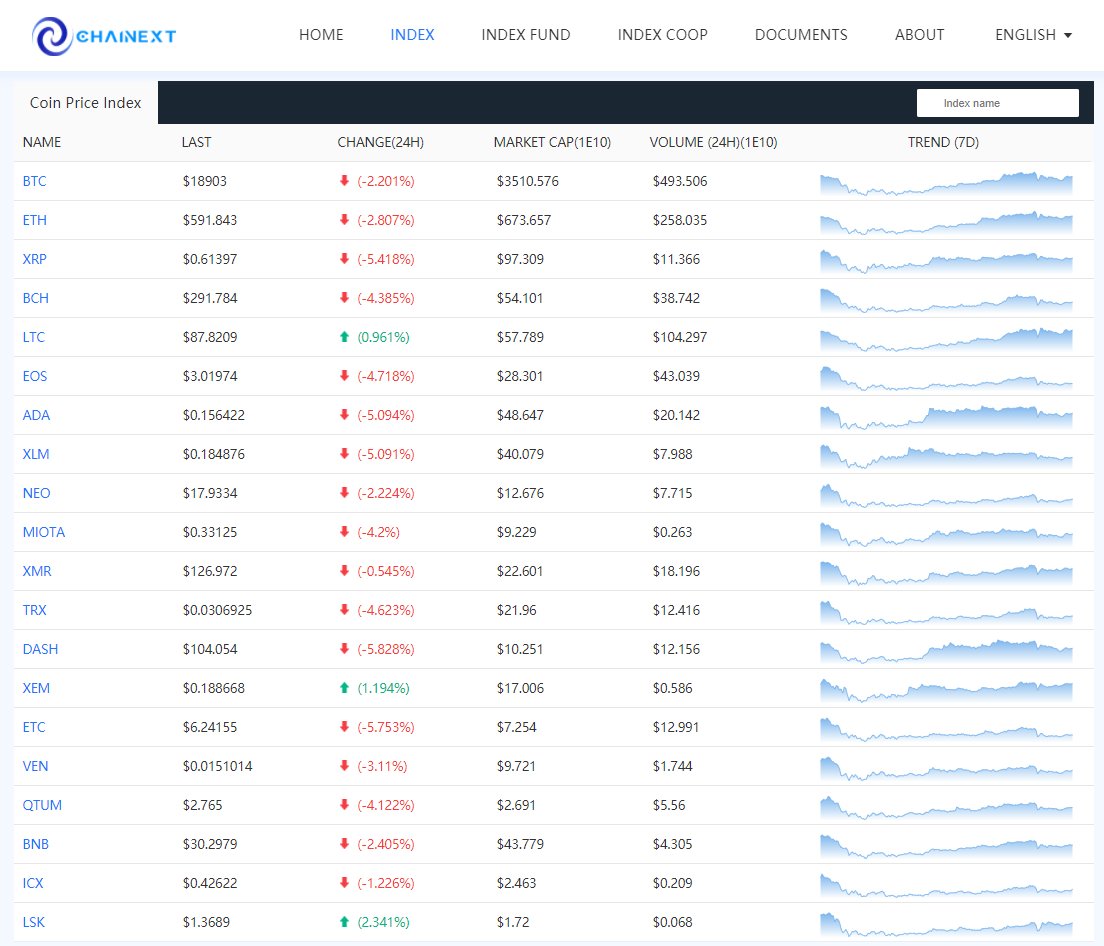Open the ETH coin link

(x=34, y=220)
